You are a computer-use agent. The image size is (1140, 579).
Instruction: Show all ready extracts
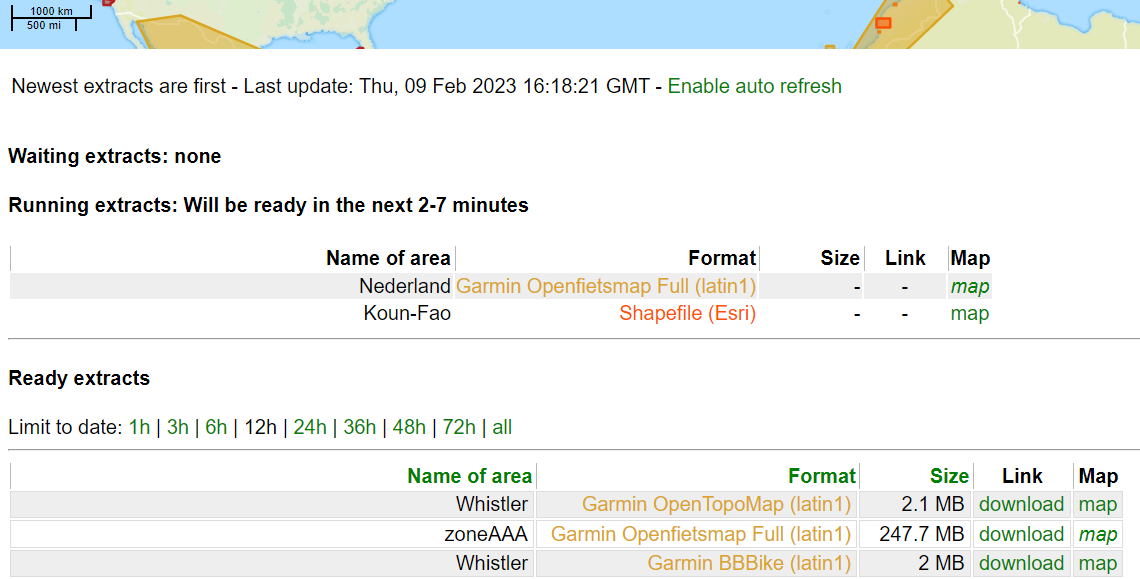click(501, 427)
